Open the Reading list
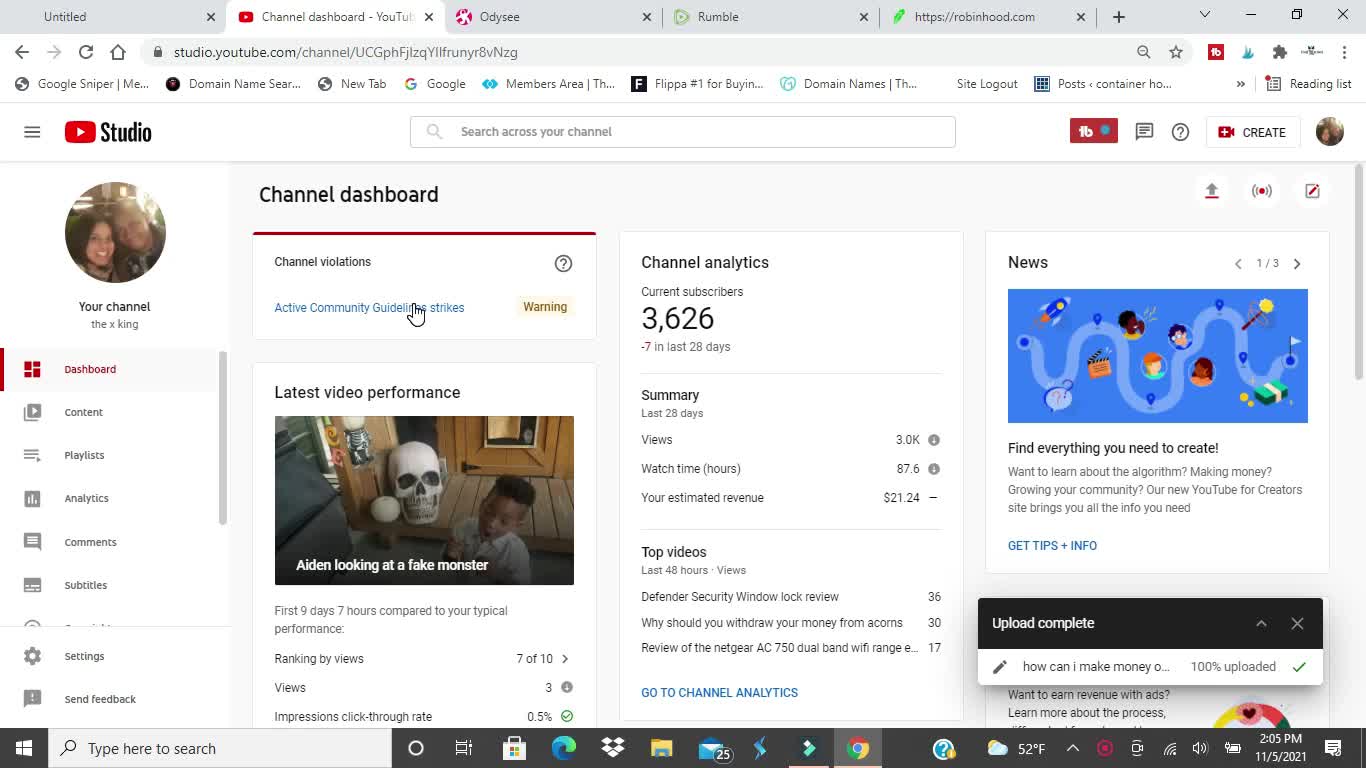1366x768 pixels. tap(1309, 84)
